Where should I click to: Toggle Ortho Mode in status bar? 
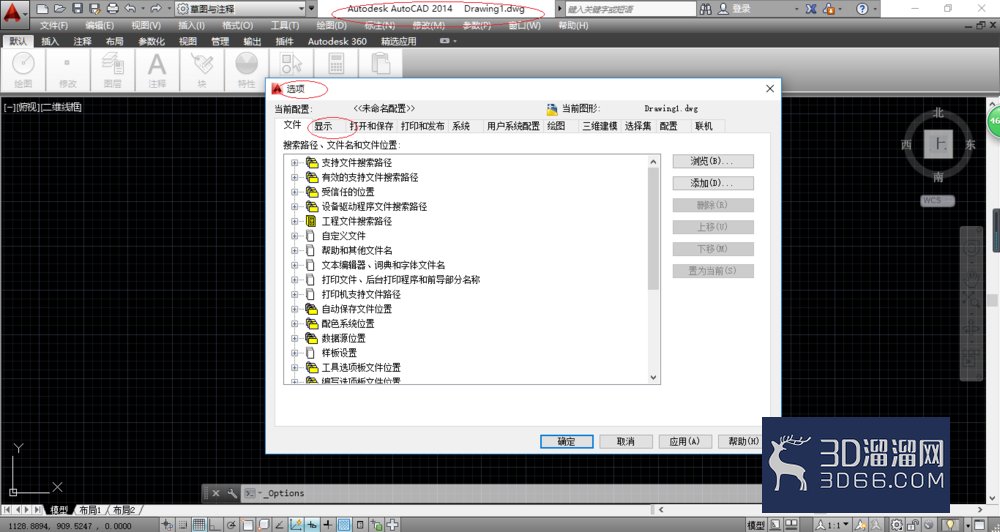click(x=215, y=525)
